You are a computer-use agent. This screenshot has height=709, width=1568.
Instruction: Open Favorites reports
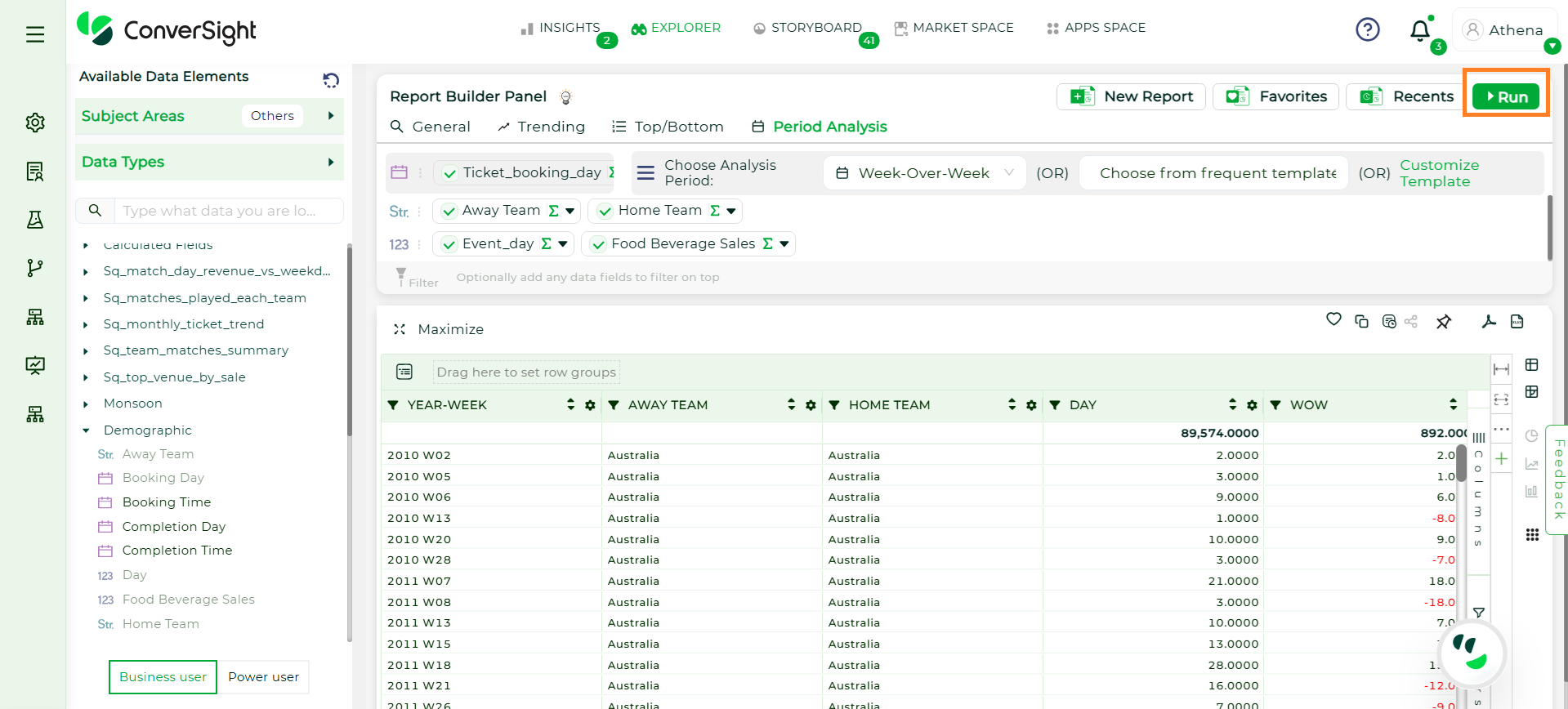pyautogui.click(x=1275, y=96)
